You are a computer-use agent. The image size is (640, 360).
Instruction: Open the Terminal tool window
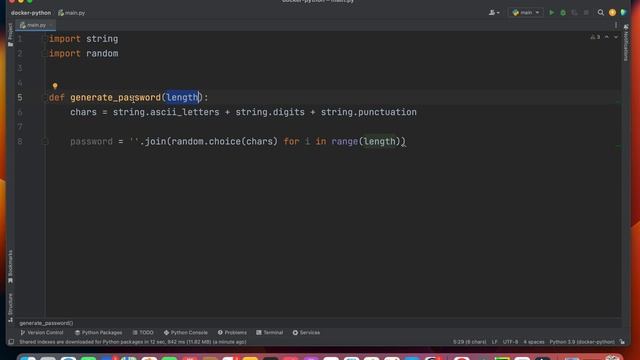(x=269, y=333)
